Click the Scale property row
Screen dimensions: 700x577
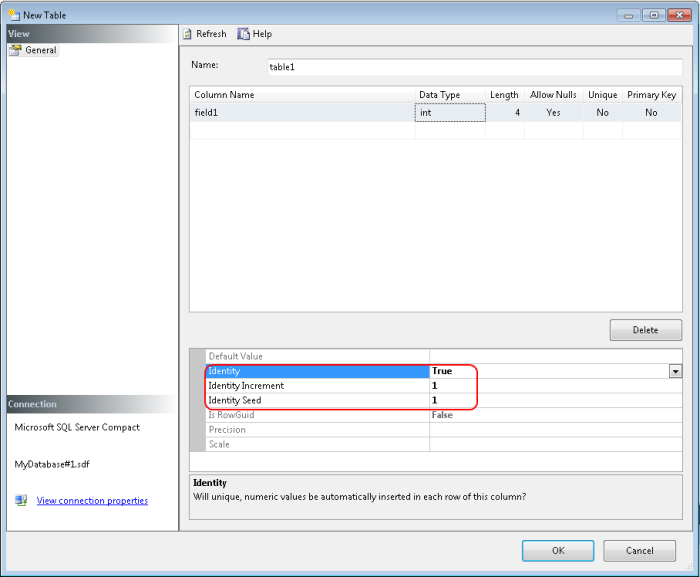pyautogui.click(x=444, y=444)
